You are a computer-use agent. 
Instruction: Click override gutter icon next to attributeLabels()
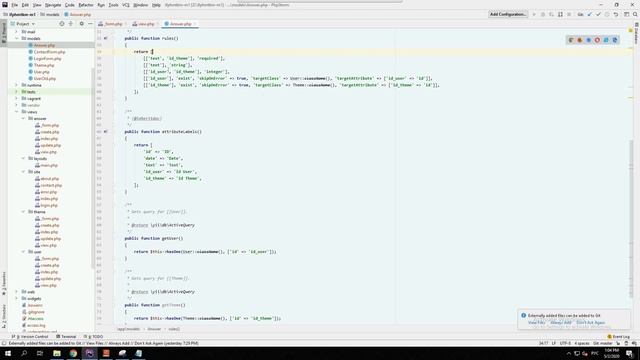tap(106, 132)
